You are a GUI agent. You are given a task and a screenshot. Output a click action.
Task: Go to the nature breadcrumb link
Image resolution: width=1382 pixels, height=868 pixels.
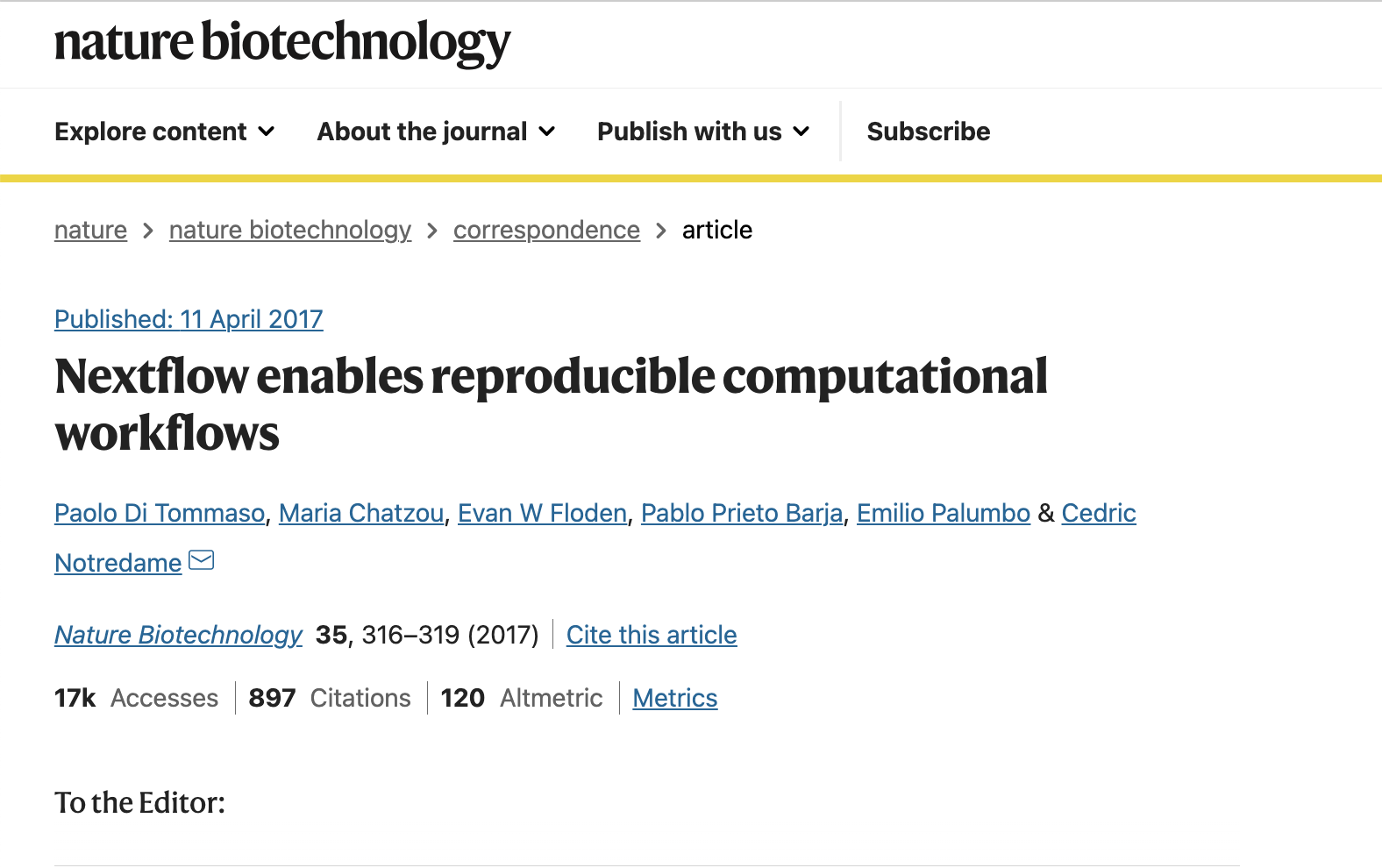pyautogui.click(x=90, y=230)
